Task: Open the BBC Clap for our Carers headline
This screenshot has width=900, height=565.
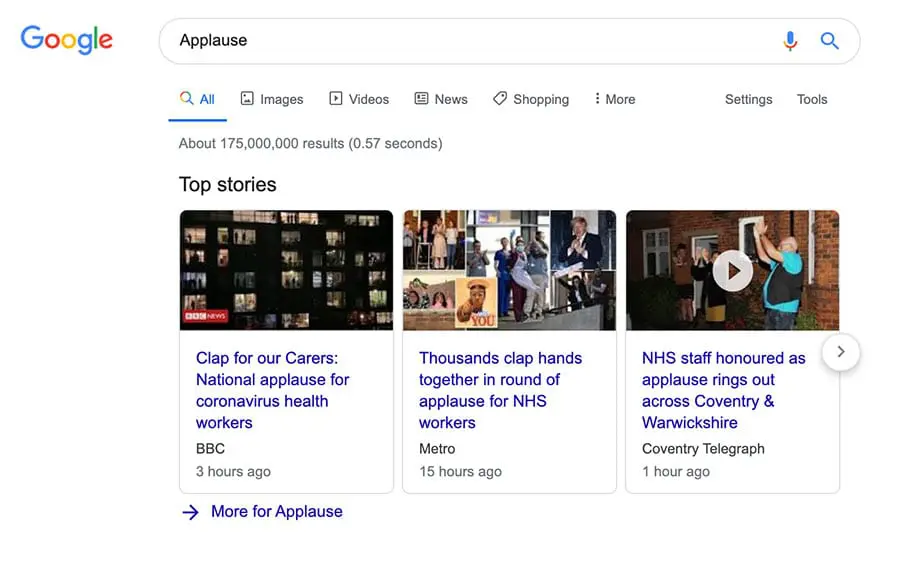Action: [x=272, y=390]
